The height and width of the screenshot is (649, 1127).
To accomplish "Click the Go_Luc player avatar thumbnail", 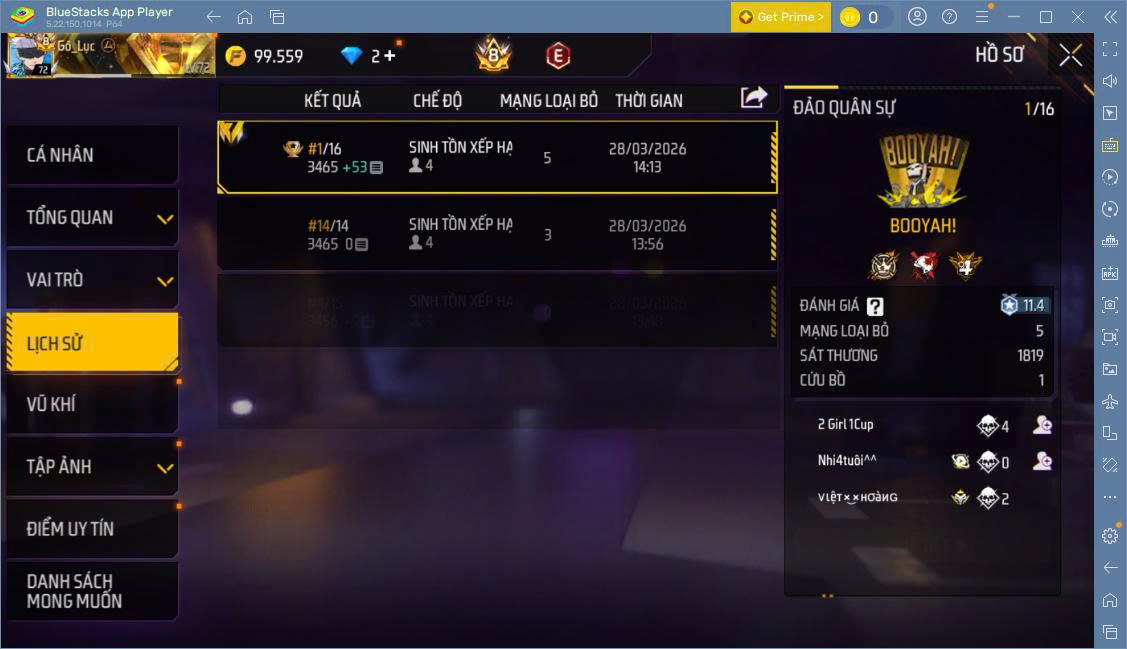I will 29,55.
